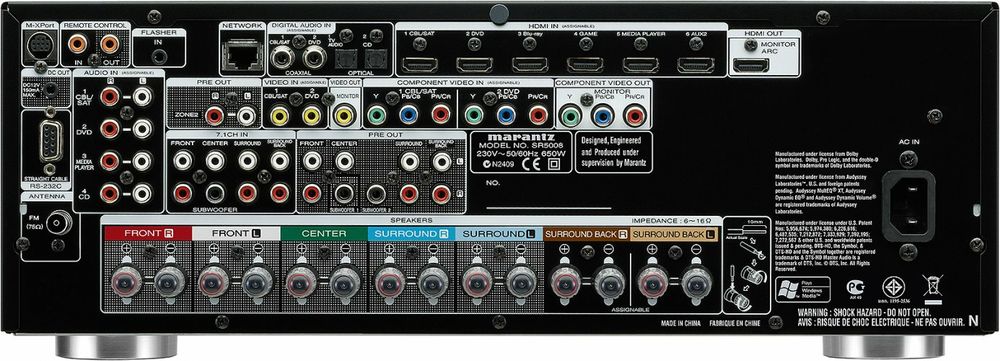Click the 7.1CH IN SUBWOOFER black jack
This screenshot has width=1000, height=361.
point(215,193)
